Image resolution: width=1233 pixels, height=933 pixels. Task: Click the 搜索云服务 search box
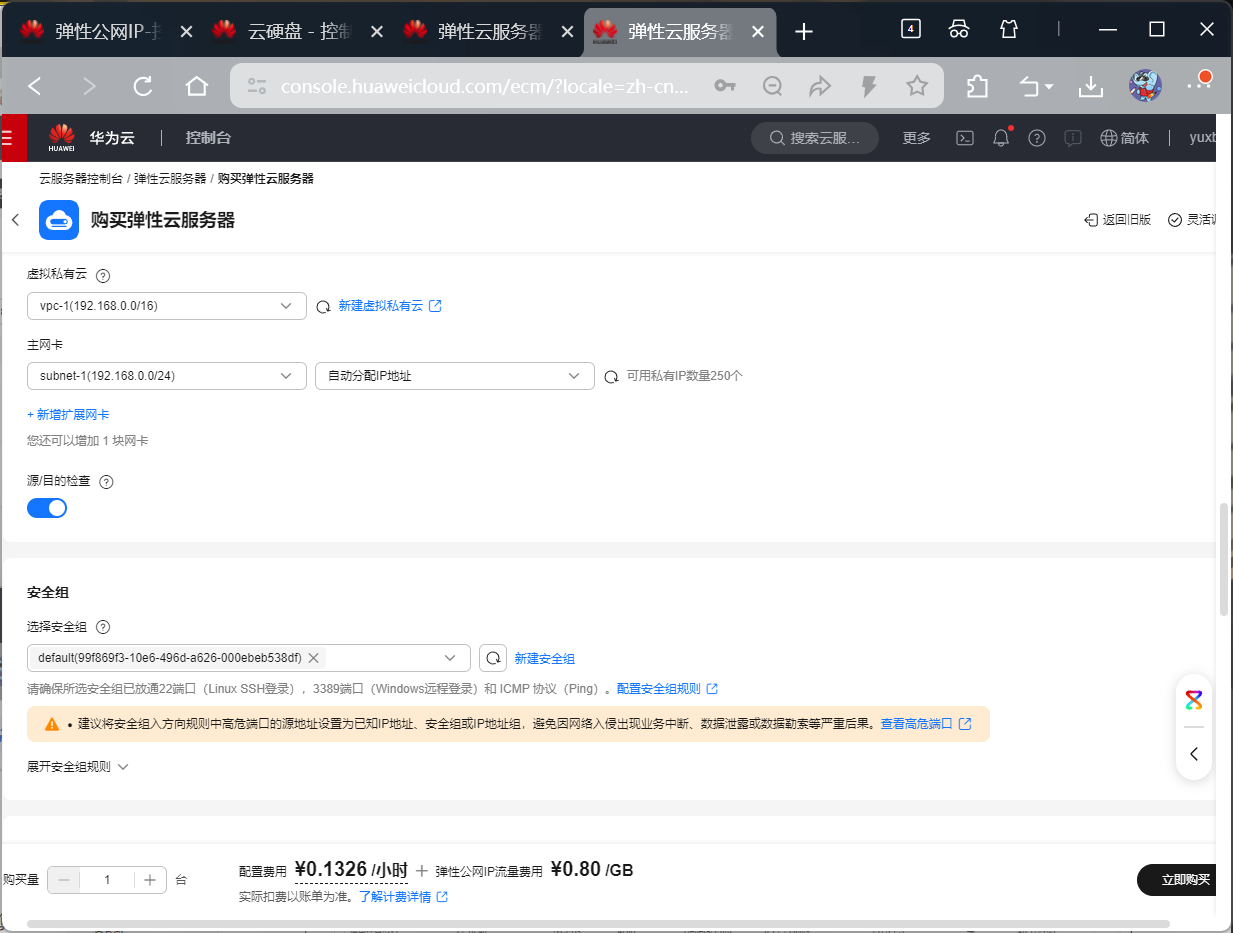[815, 138]
